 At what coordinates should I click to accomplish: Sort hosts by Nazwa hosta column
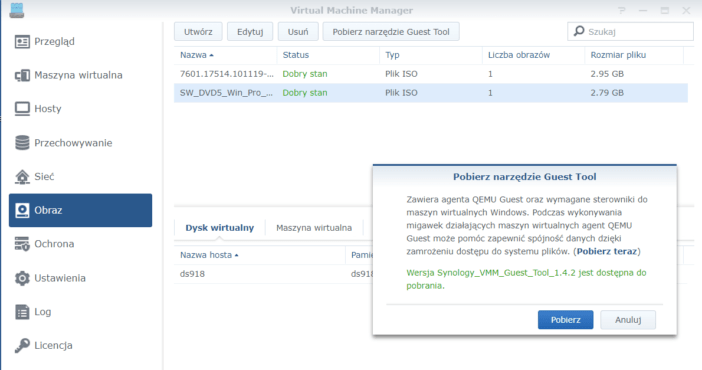click(260, 255)
